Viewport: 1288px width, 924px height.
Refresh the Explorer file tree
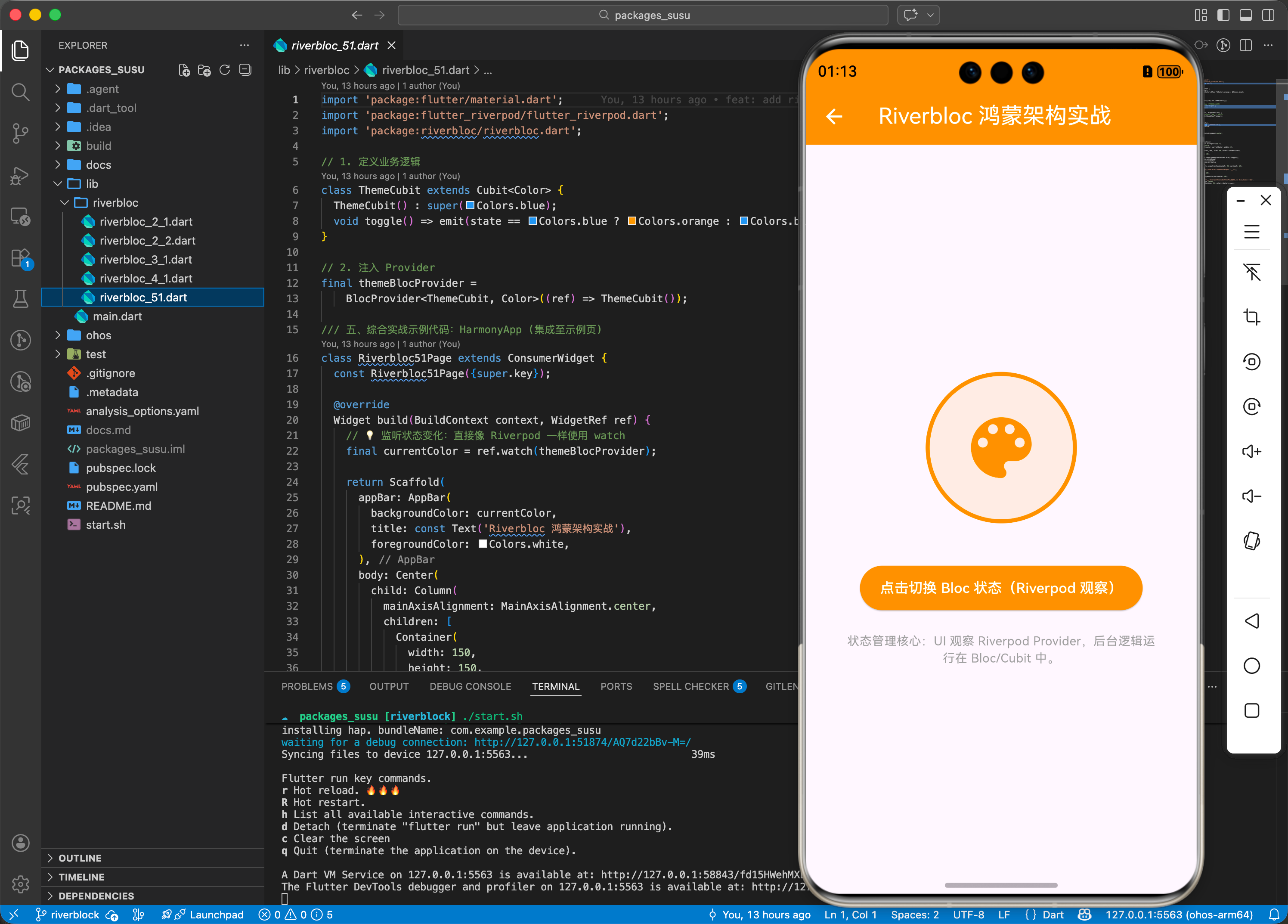[x=225, y=70]
